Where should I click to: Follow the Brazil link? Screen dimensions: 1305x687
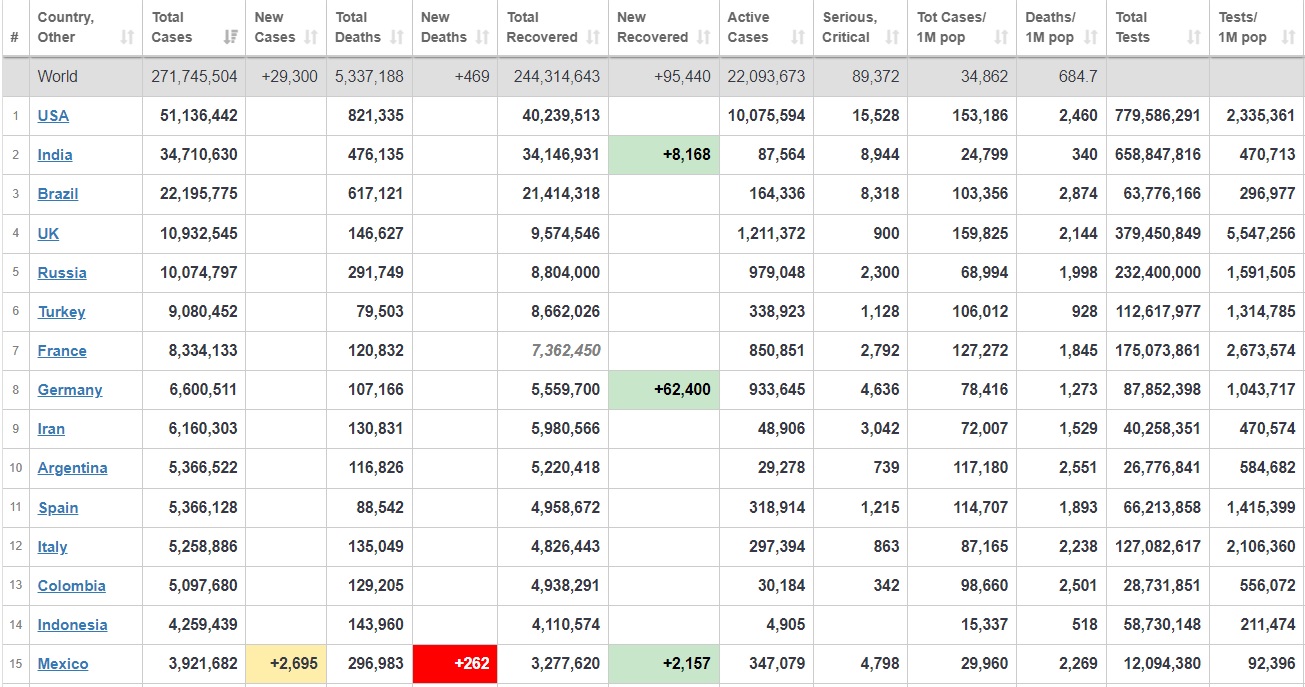58,194
